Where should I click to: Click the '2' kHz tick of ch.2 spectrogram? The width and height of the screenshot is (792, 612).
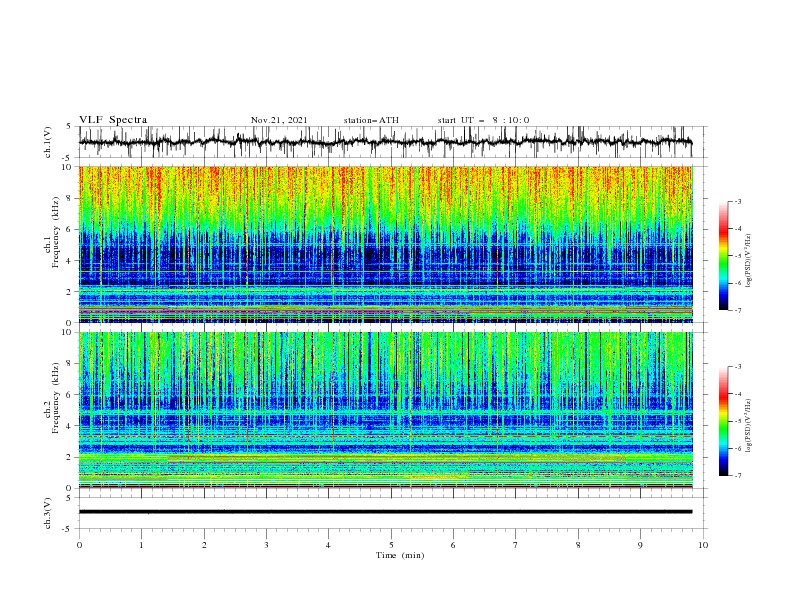[70, 457]
